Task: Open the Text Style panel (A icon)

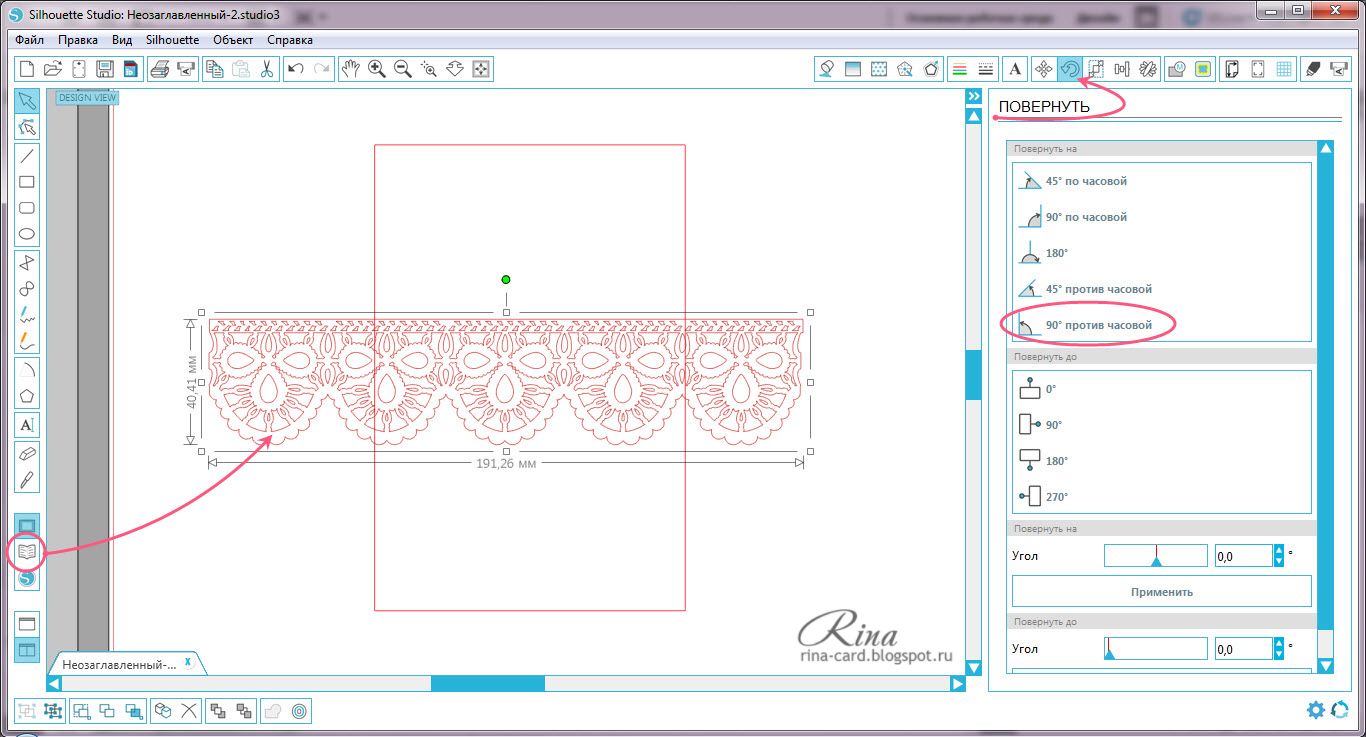Action: tap(1015, 69)
